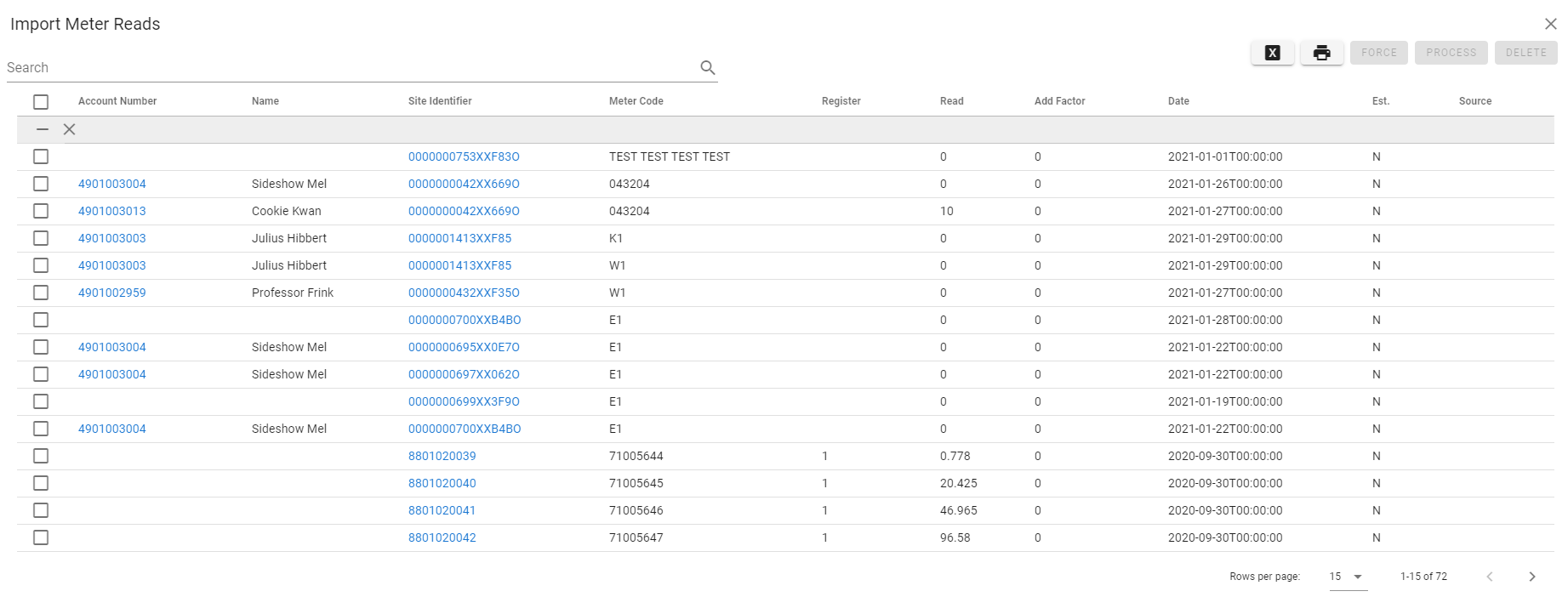Sort by Account Number column header

(x=117, y=101)
